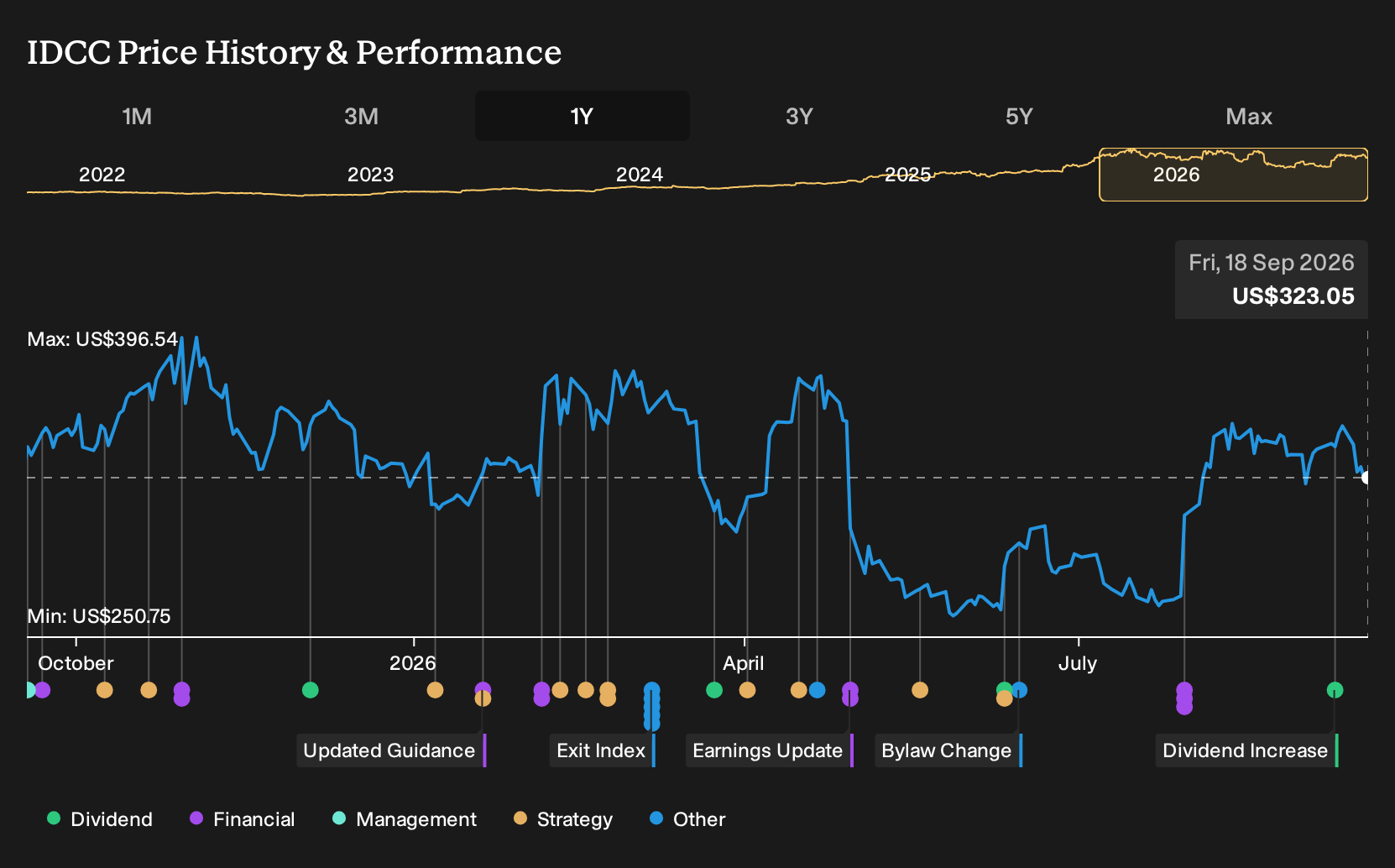Click the teal Management event dot
Image resolution: width=1395 pixels, height=868 pixels.
coord(30,690)
